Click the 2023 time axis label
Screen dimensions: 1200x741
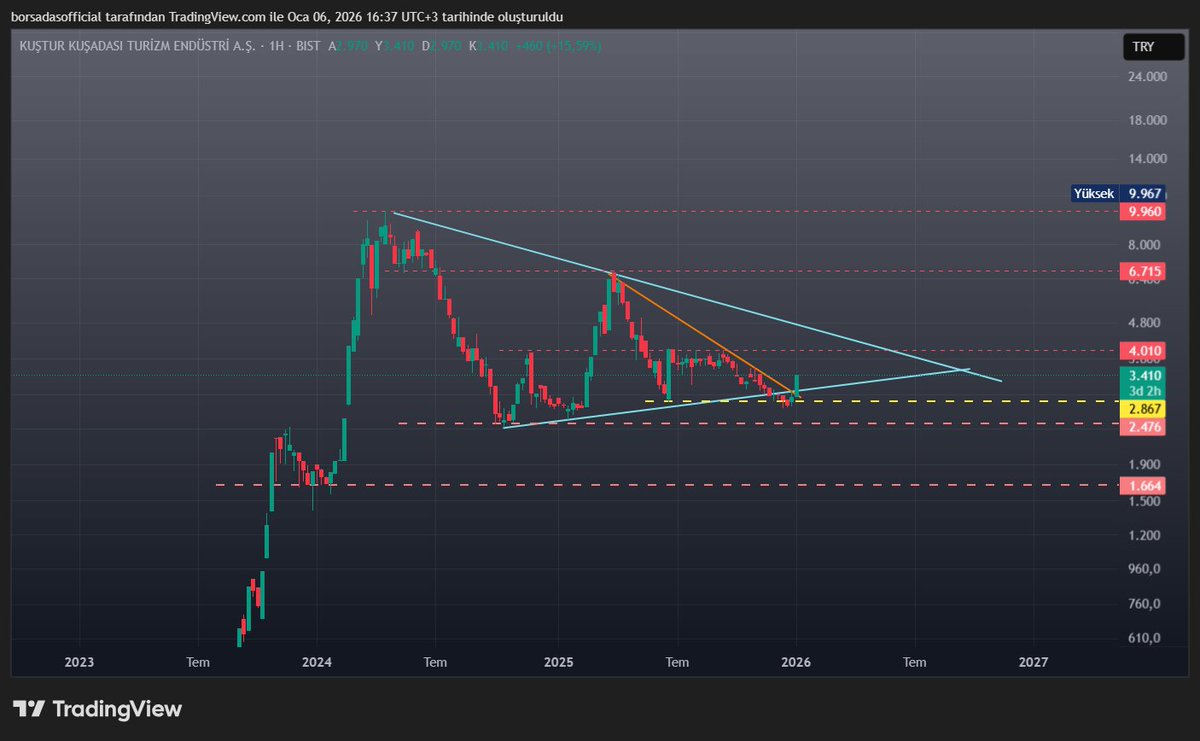pyautogui.click(x=79, y=662)
